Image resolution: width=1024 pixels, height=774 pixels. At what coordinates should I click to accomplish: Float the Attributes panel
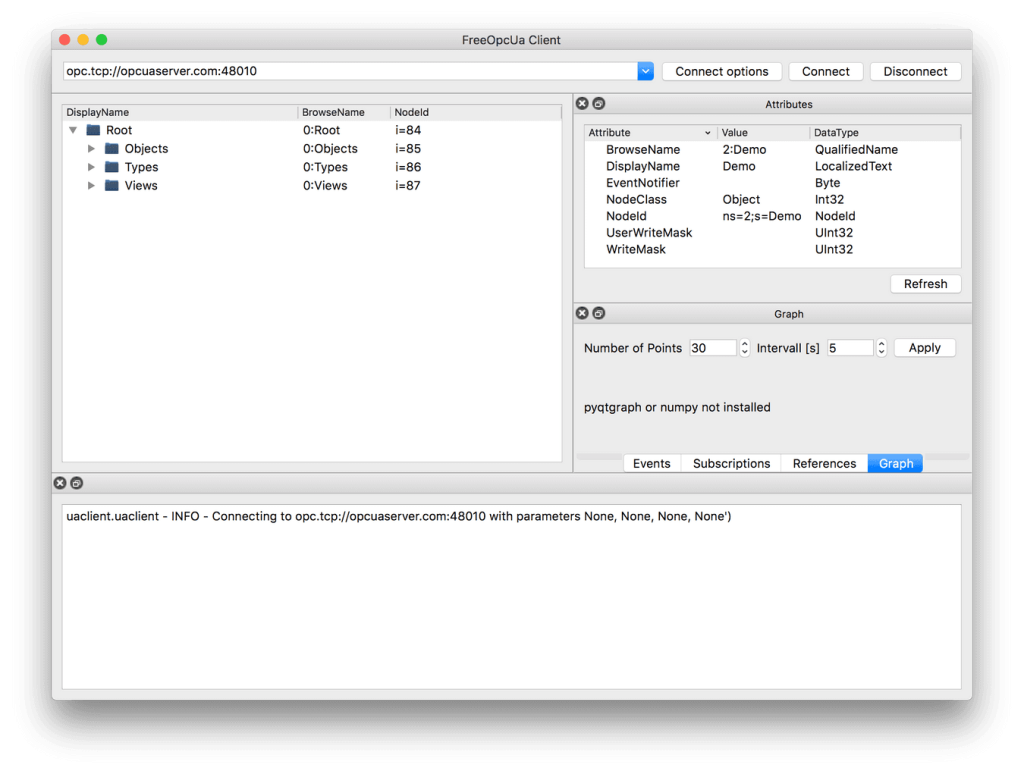point(598,104)
